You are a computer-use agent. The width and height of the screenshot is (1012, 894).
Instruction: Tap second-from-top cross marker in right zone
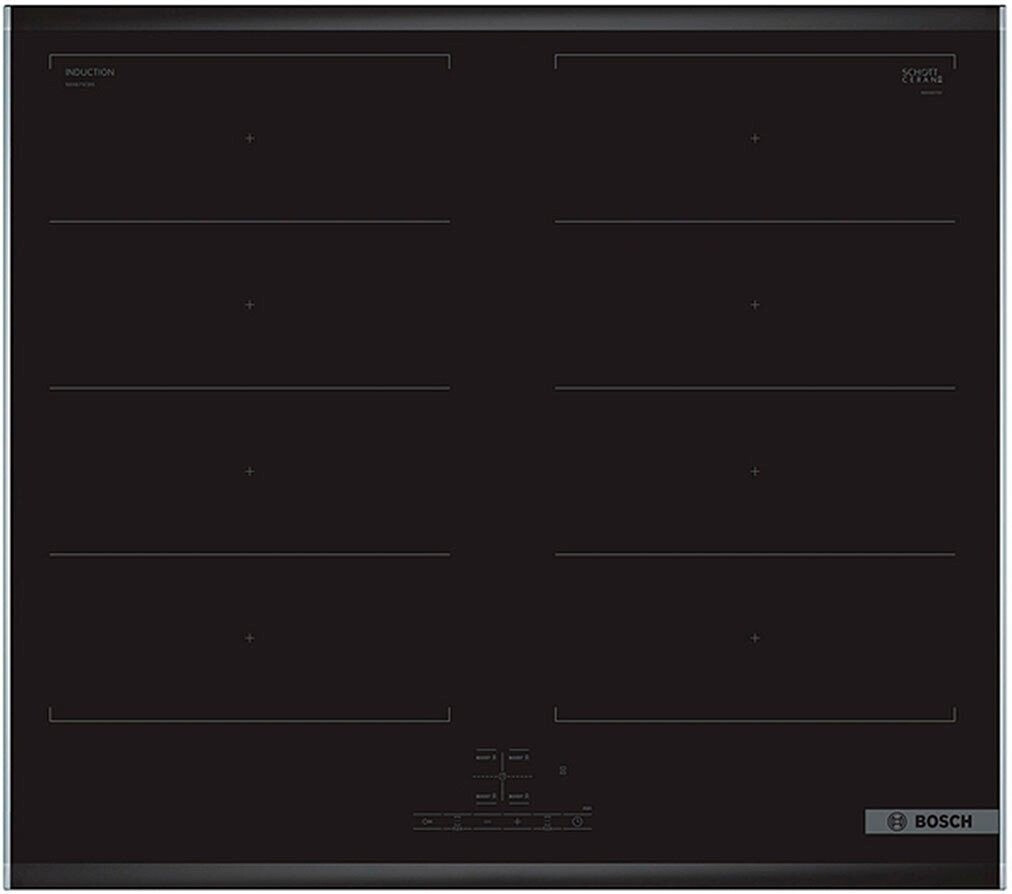(755, 304)
